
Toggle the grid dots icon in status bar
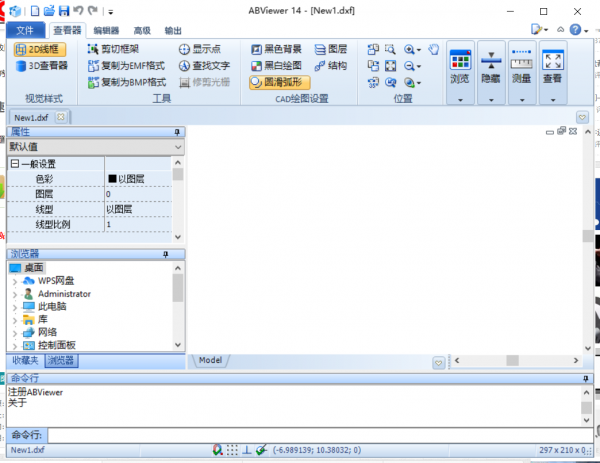[x=232, y=450]
